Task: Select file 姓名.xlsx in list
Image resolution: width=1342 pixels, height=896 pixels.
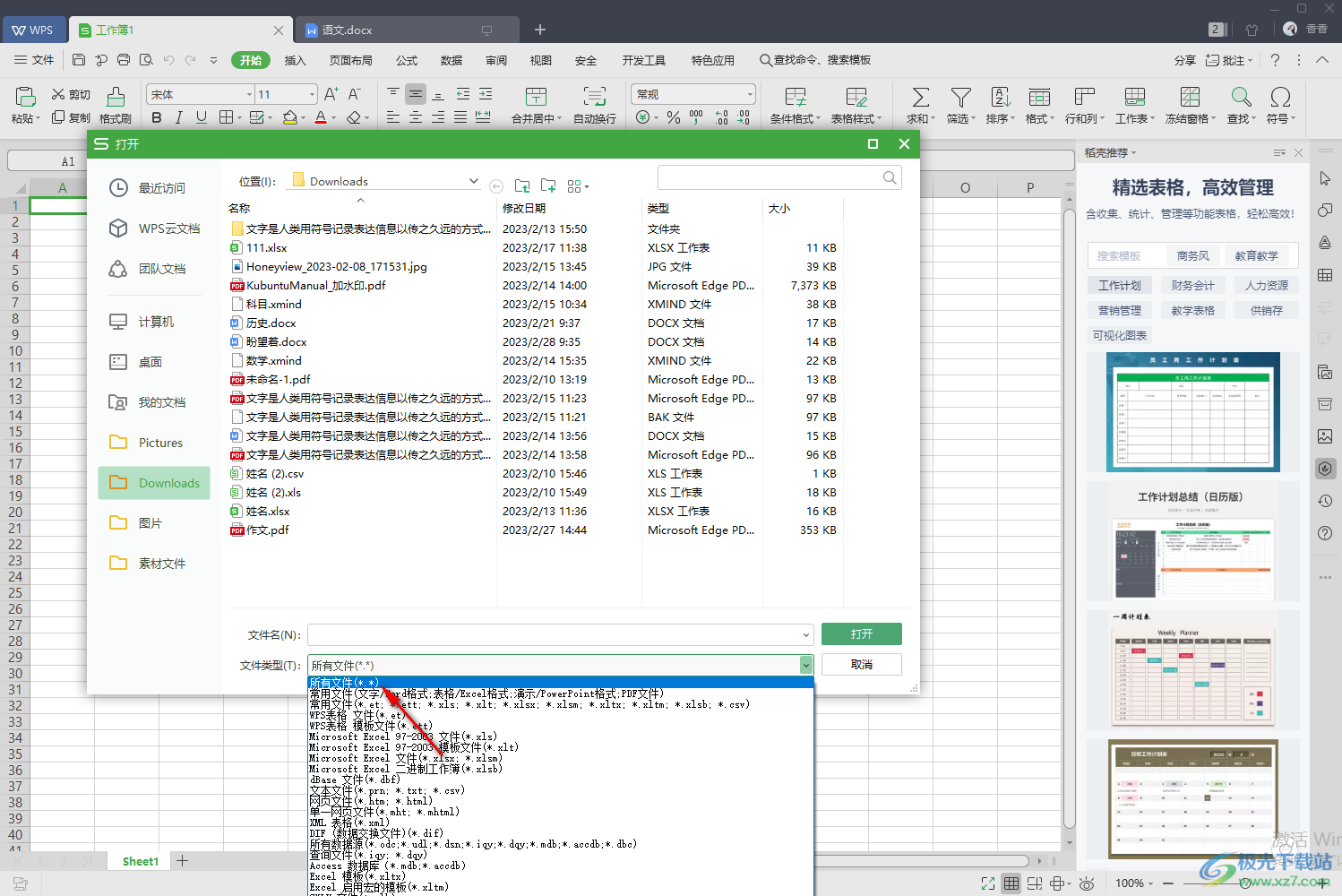Action: pyautogui.click(x=267, y=511)
